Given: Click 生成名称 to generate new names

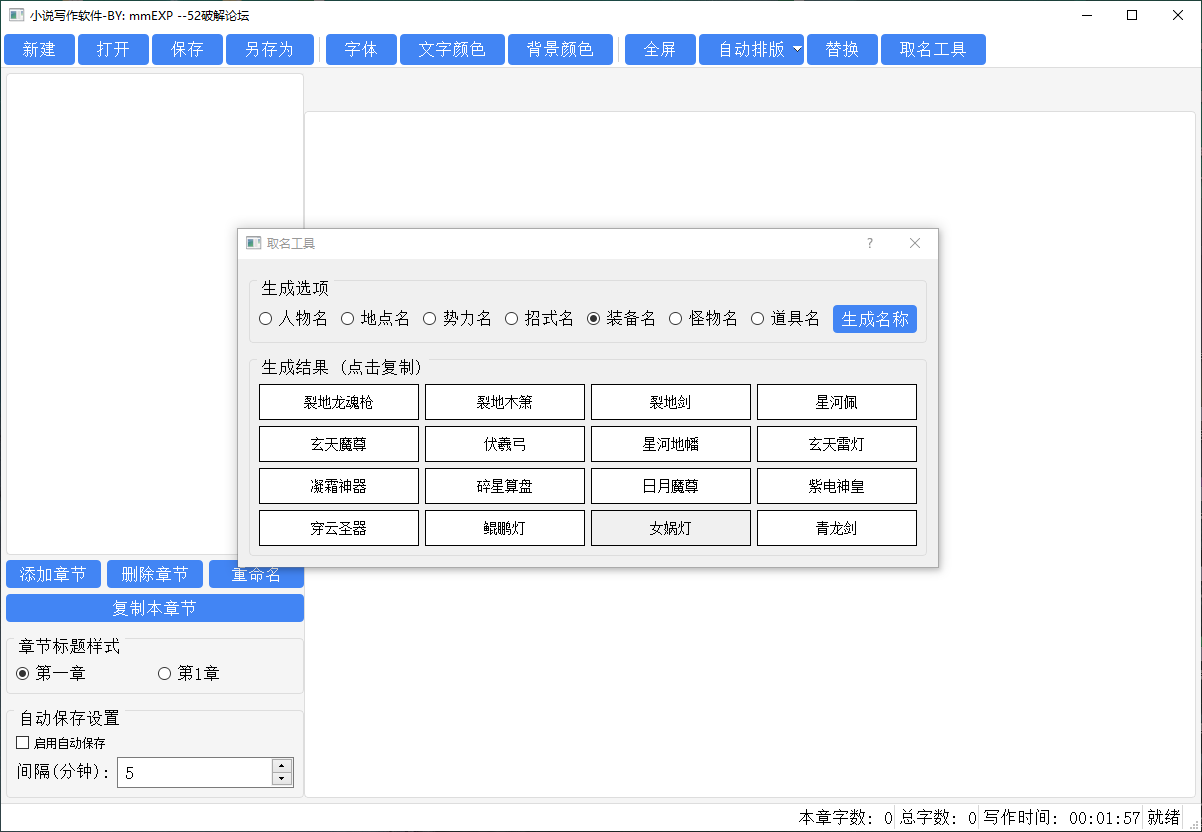Looking at the screenshot, I should tap(874, 318).
